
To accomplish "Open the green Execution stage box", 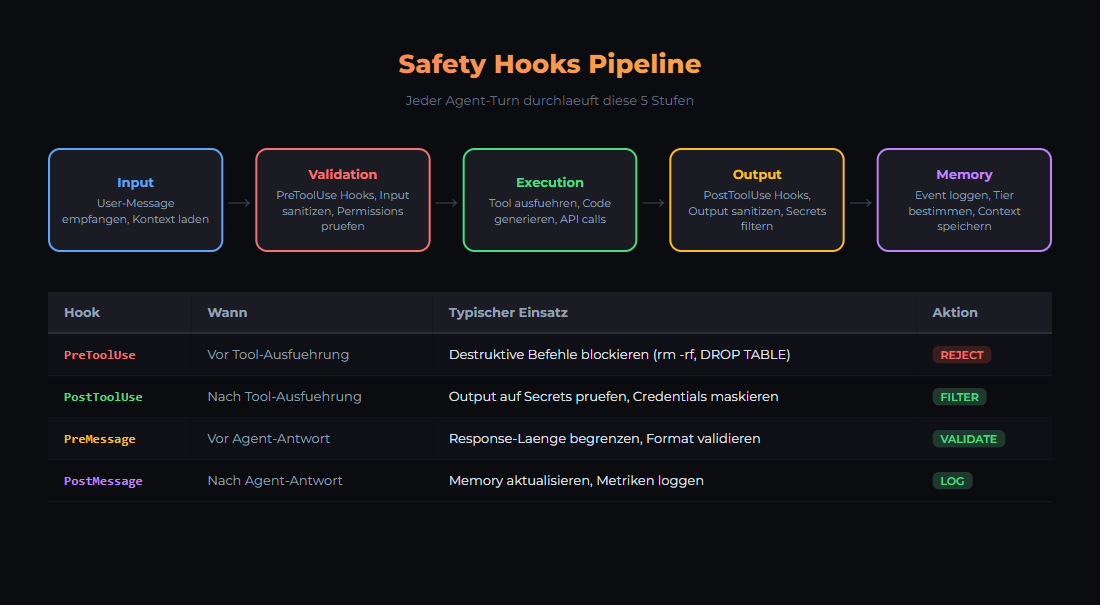I will [x=550, y=200].
